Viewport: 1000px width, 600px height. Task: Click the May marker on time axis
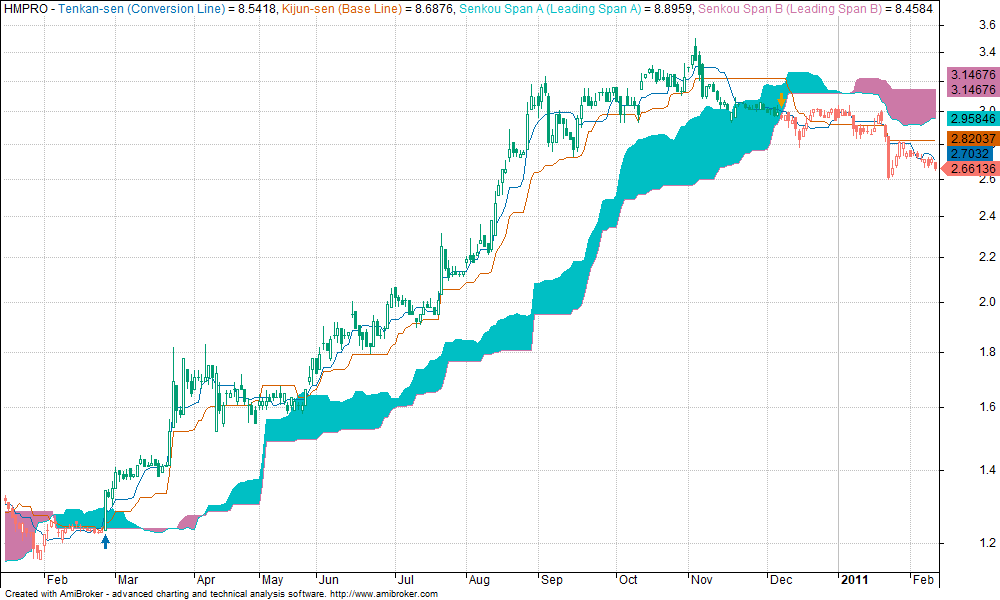(x=272, y=579)
